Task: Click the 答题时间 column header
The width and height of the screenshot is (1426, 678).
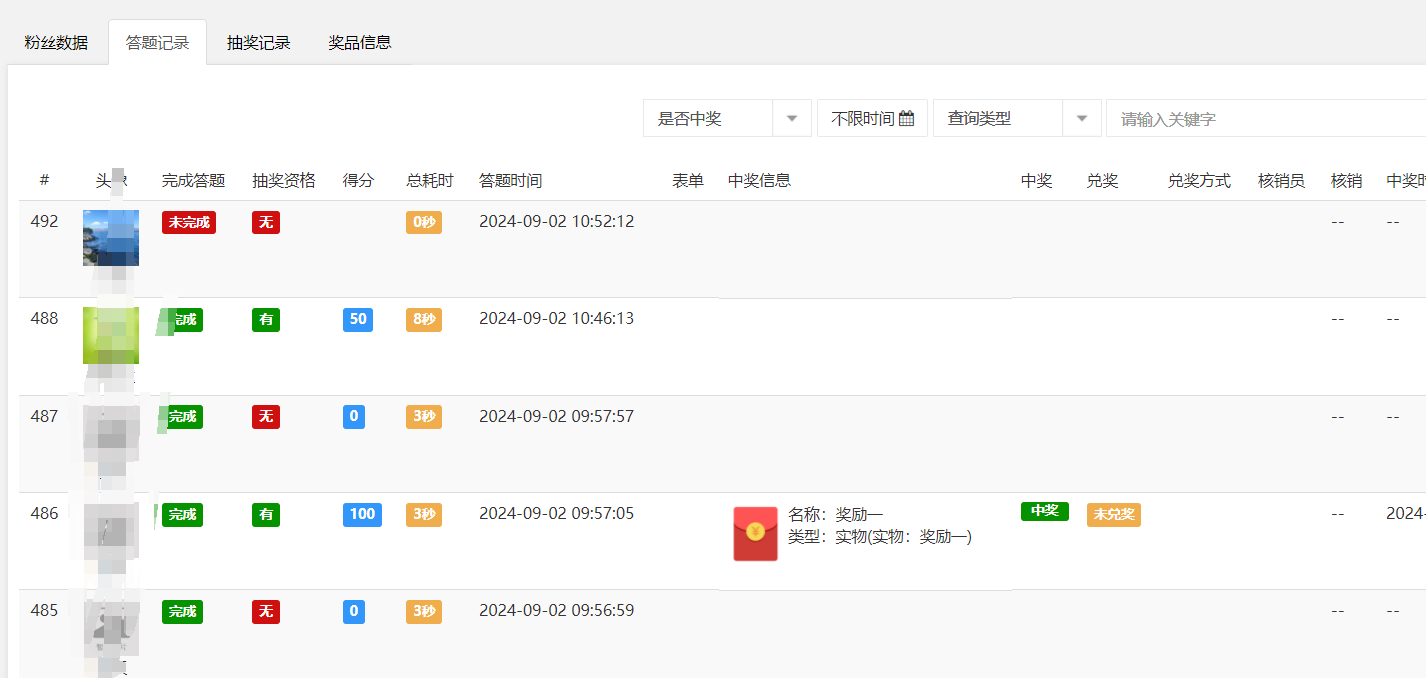Action: point(511,181)
